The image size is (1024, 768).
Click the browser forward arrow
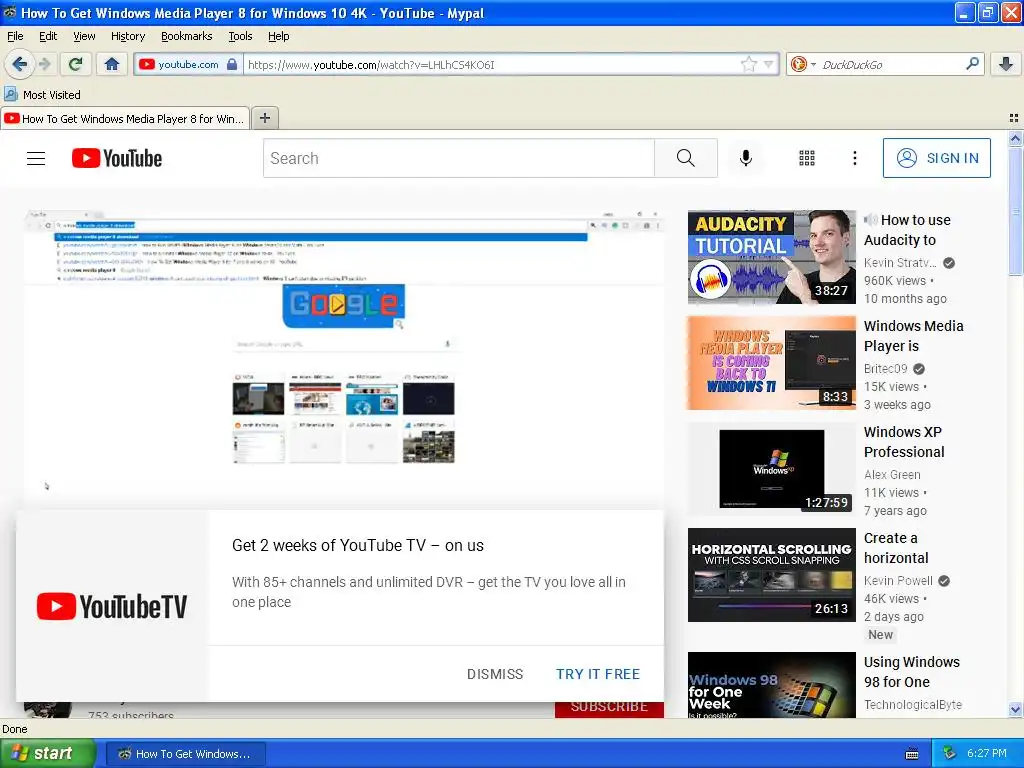(44, 64)
